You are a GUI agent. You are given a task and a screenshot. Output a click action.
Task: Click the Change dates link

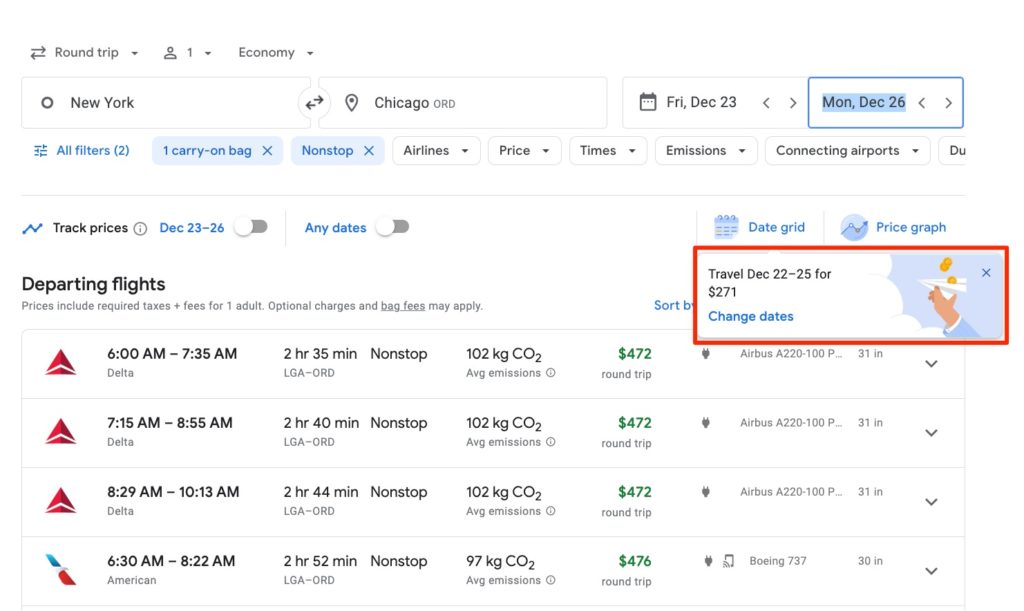(750, 317)
